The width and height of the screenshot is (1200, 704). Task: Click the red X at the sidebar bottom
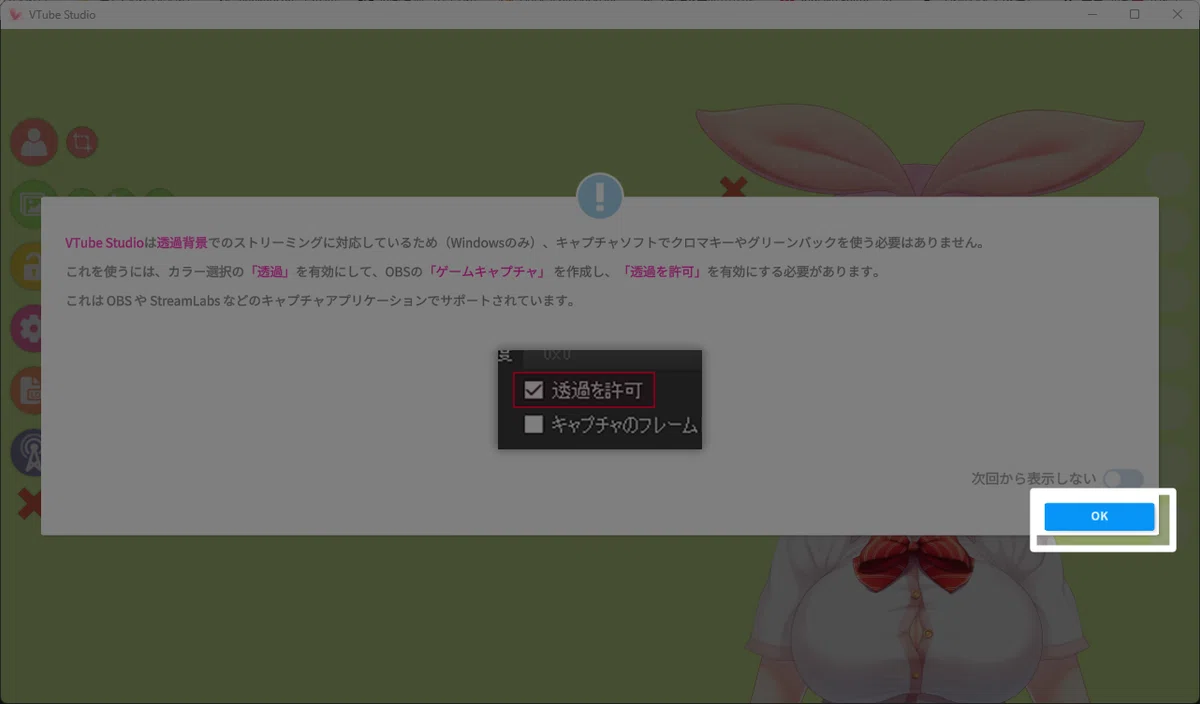[x=30, y=504]
